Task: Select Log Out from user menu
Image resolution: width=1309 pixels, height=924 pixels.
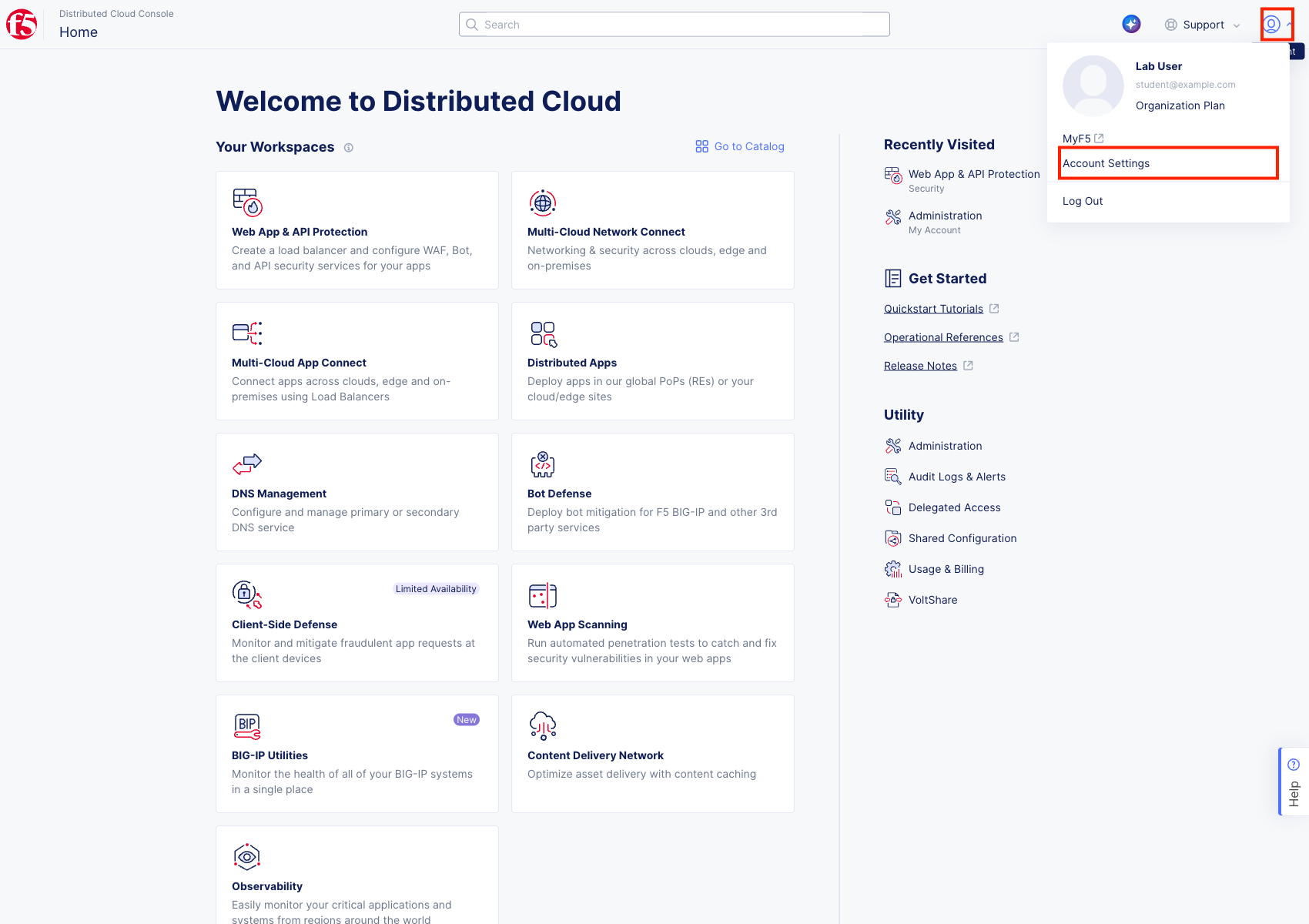Action: 1083,201
